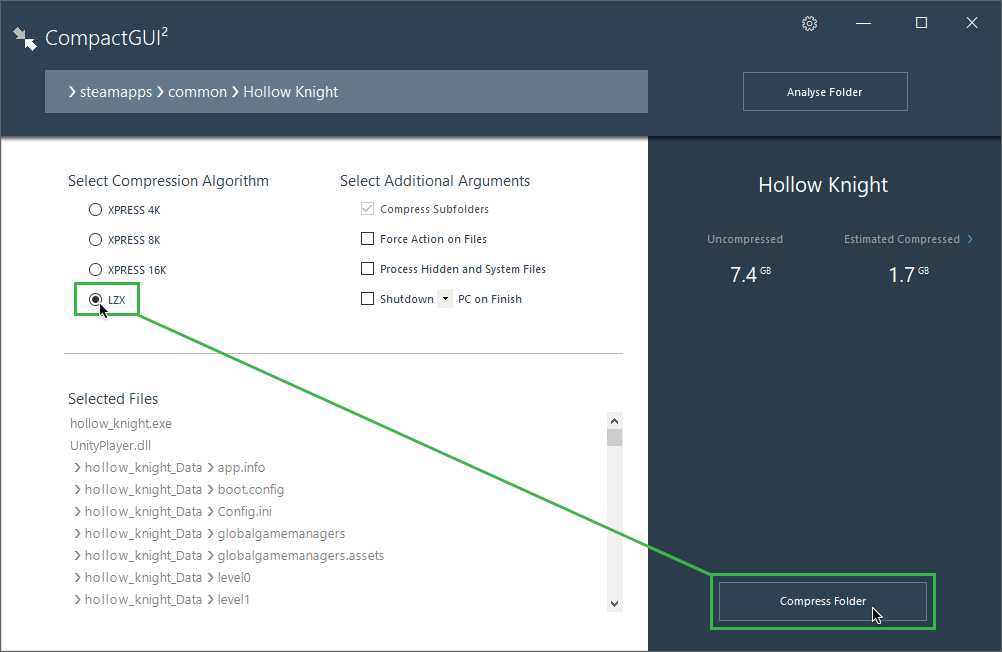The image size is (1002, 652).
Task: Click the steamapps path segment
Action: (x=116, y=92)
